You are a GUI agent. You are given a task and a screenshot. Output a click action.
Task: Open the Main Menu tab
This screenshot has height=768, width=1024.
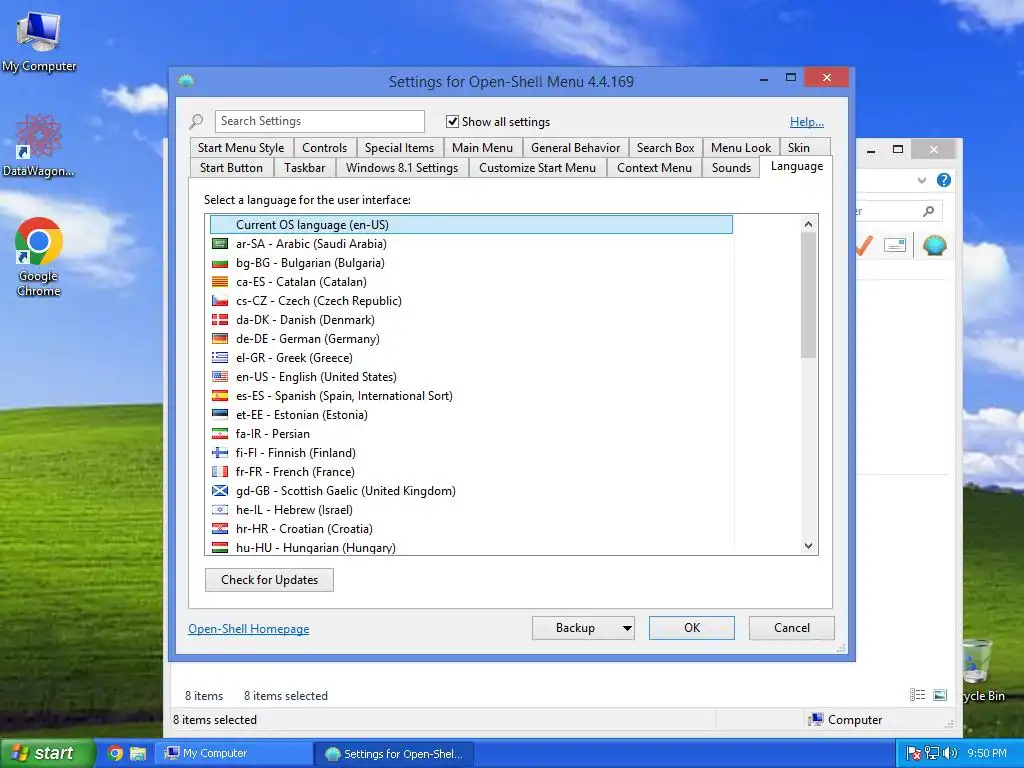pyautogui.click(x=483, y=148)
